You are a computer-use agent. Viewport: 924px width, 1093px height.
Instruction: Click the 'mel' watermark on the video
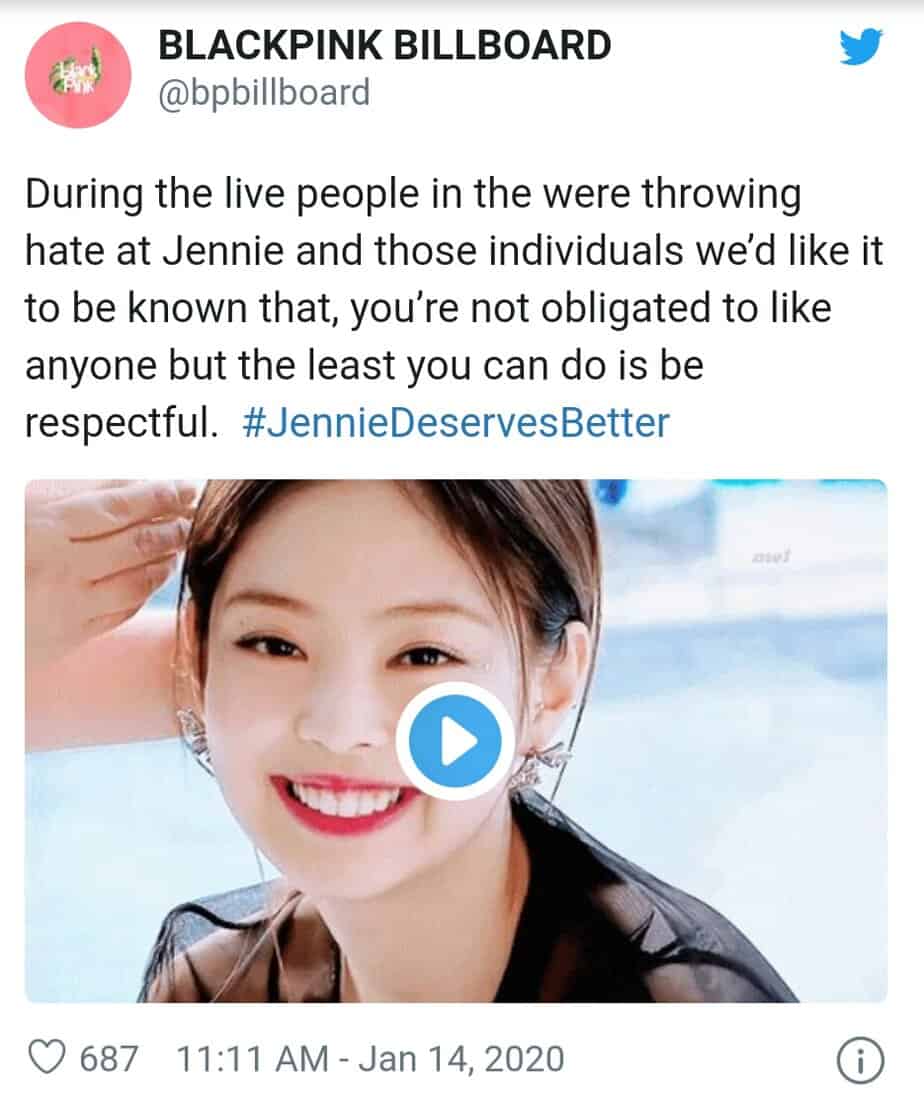click(771, 556)
